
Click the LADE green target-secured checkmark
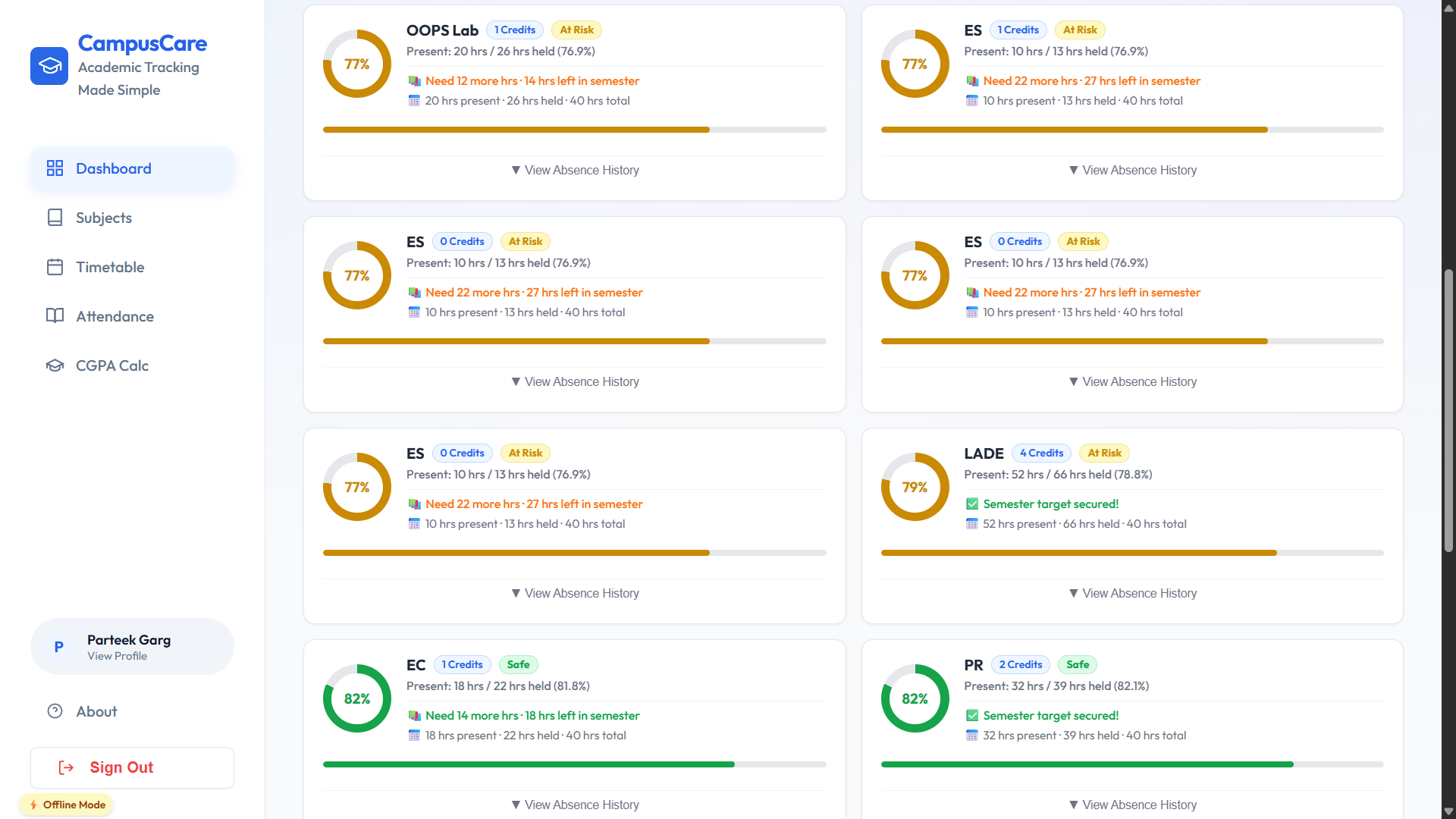(x=972, y=504)
